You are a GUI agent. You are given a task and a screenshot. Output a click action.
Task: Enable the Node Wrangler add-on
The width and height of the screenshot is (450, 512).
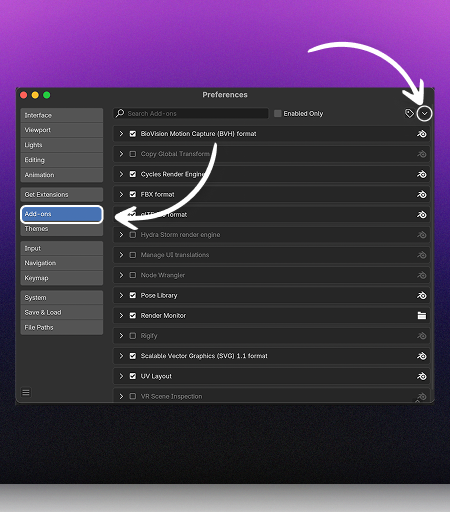pyautogui.click(x=133, y=275)
